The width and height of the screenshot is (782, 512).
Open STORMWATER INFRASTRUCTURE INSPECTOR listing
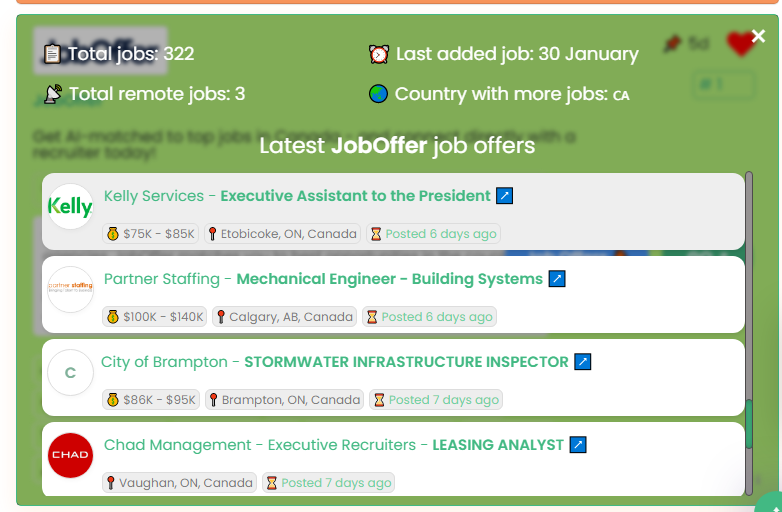406,362
